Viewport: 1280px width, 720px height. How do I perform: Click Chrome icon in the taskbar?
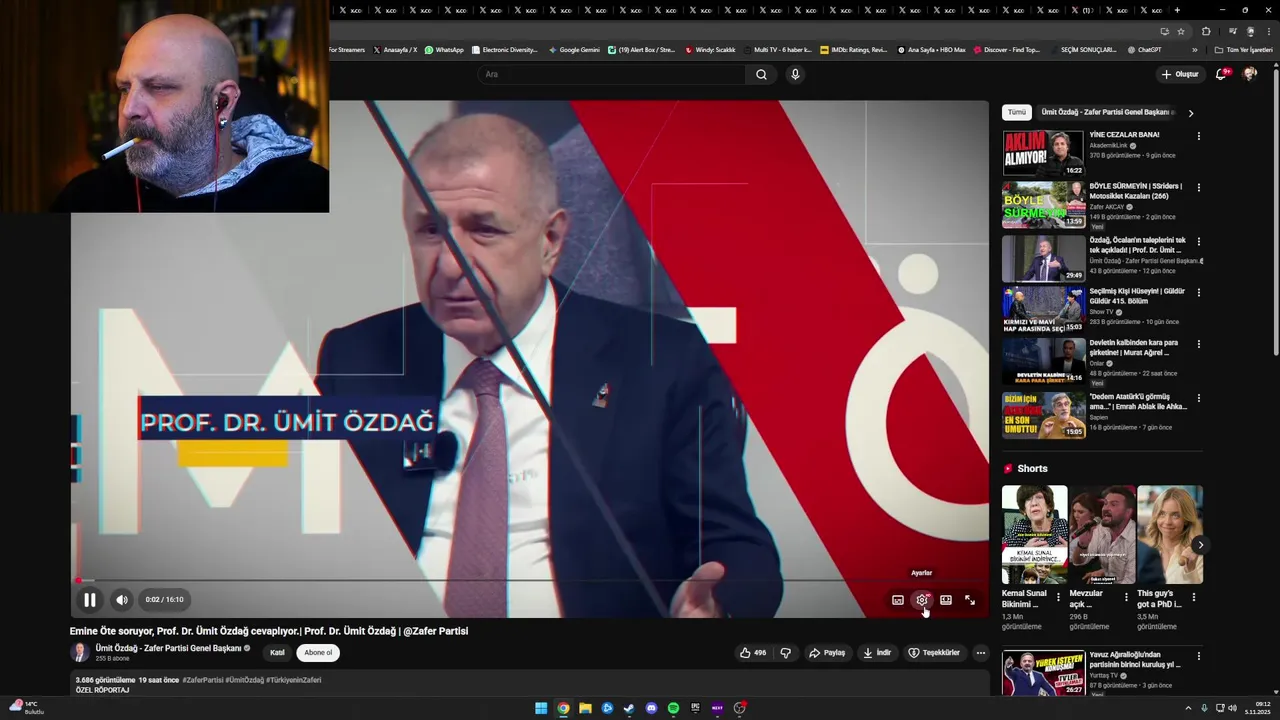(563, 708)
